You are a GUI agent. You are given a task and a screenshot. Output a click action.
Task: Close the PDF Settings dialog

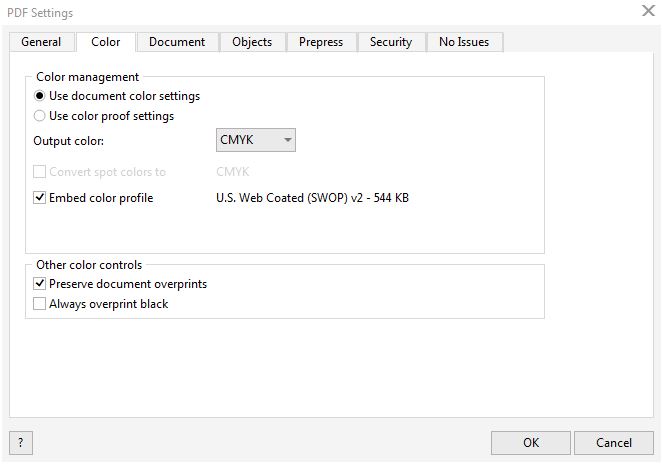(x=648, y=11)
